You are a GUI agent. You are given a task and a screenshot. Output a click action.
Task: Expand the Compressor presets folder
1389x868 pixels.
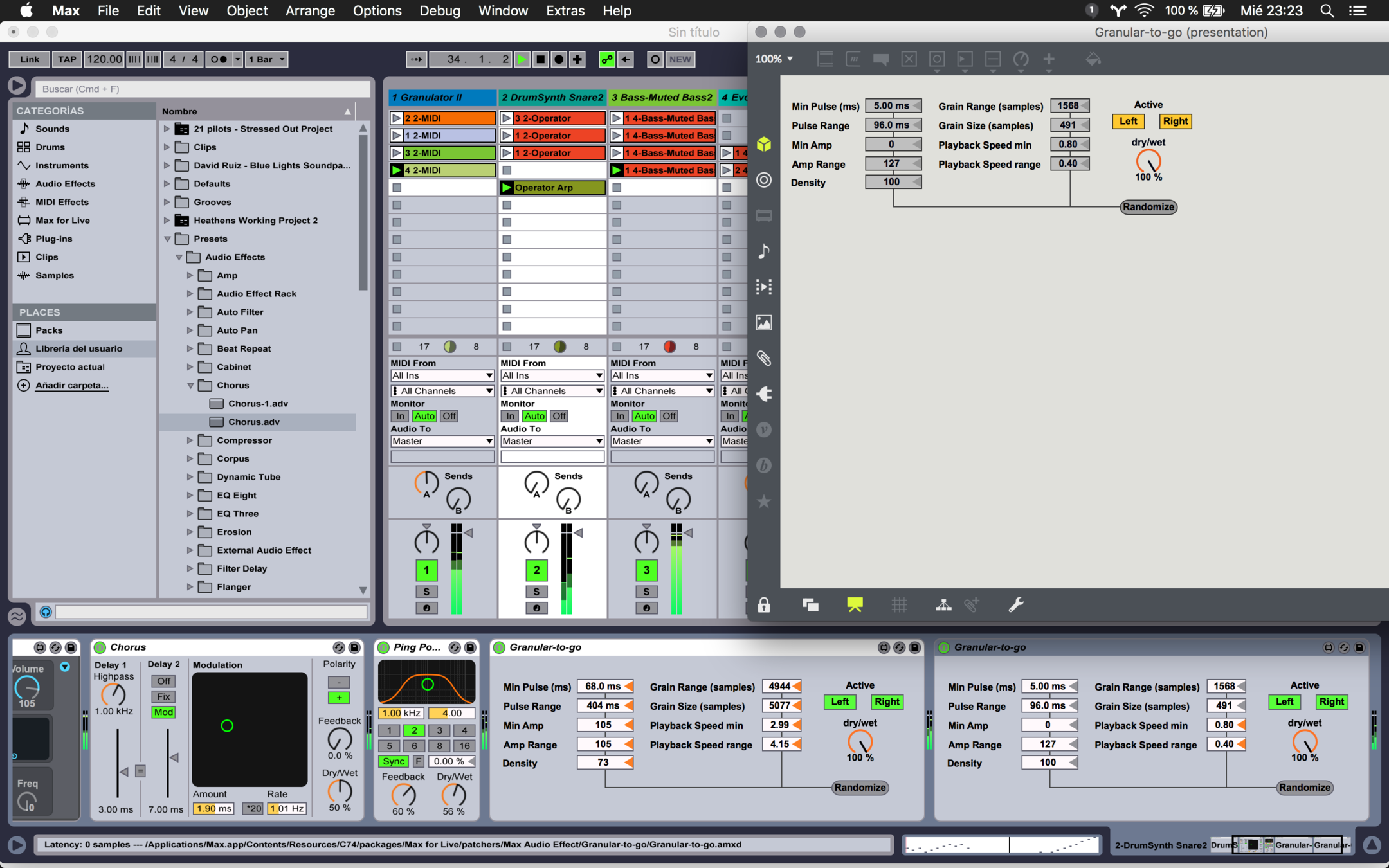[x=190, y=440]
